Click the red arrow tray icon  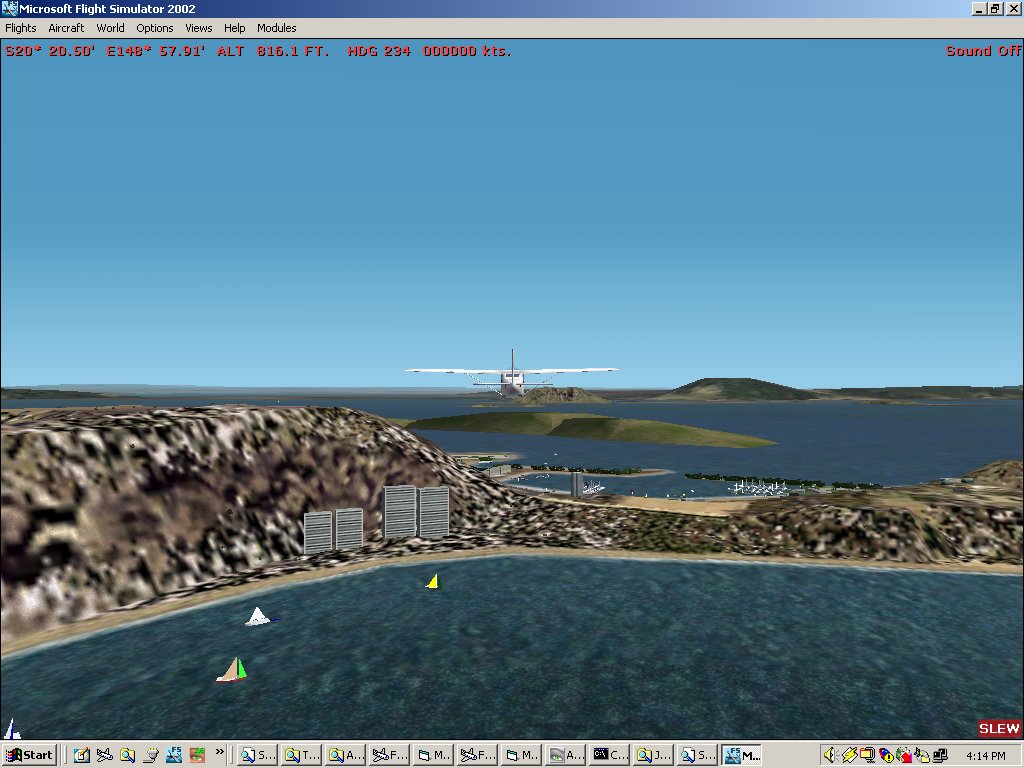coord(904,756)
